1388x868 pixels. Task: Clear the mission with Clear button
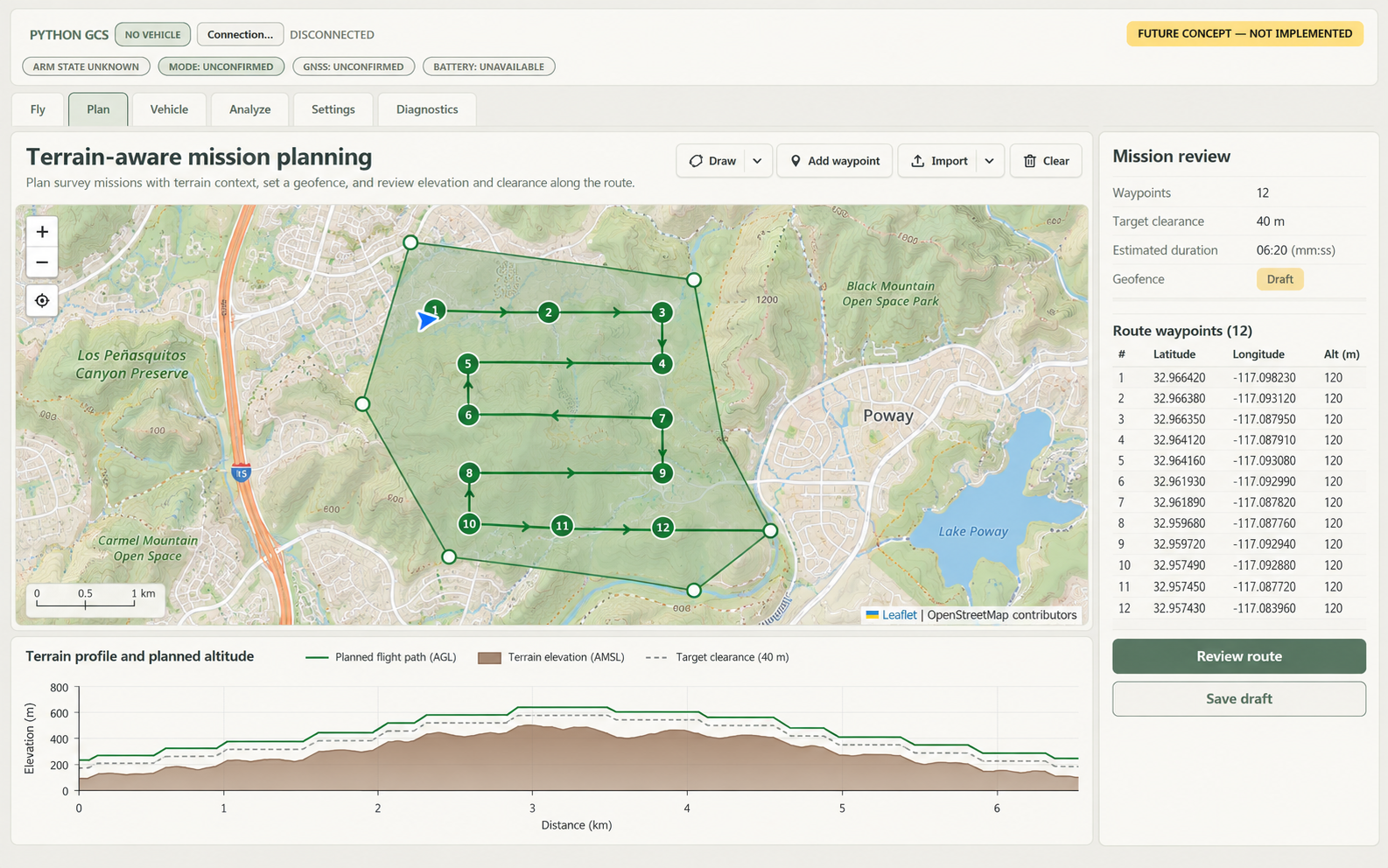coord(1046,161)
